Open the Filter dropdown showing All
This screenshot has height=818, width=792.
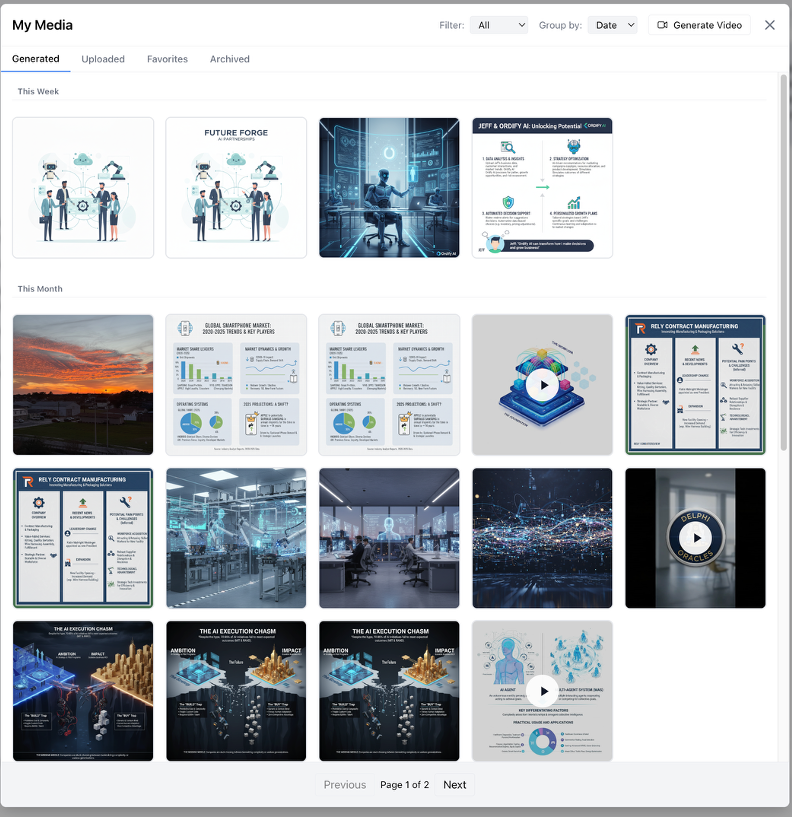click(499, 25)
